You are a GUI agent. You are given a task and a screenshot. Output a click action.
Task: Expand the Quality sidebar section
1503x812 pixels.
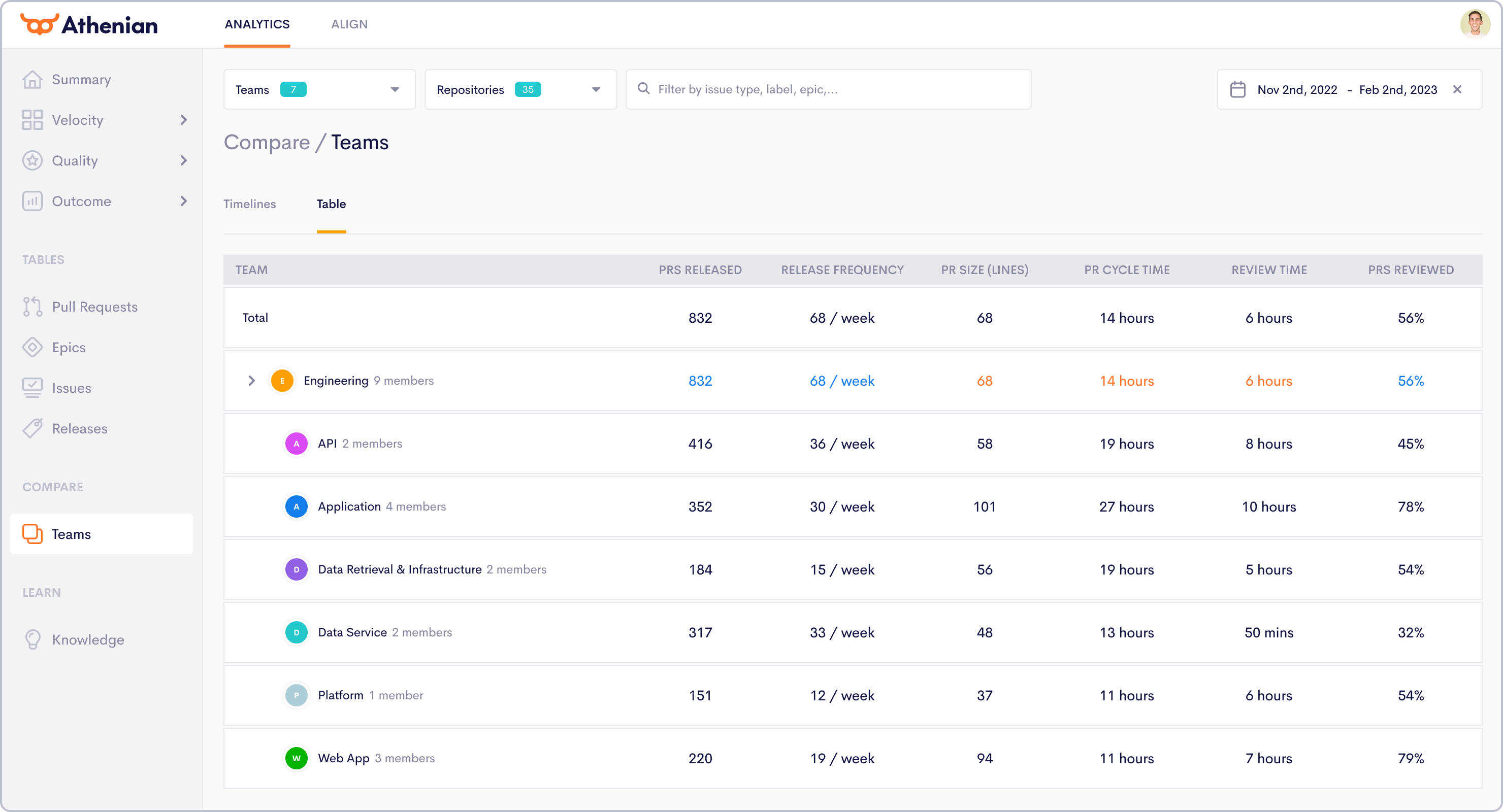184,160
